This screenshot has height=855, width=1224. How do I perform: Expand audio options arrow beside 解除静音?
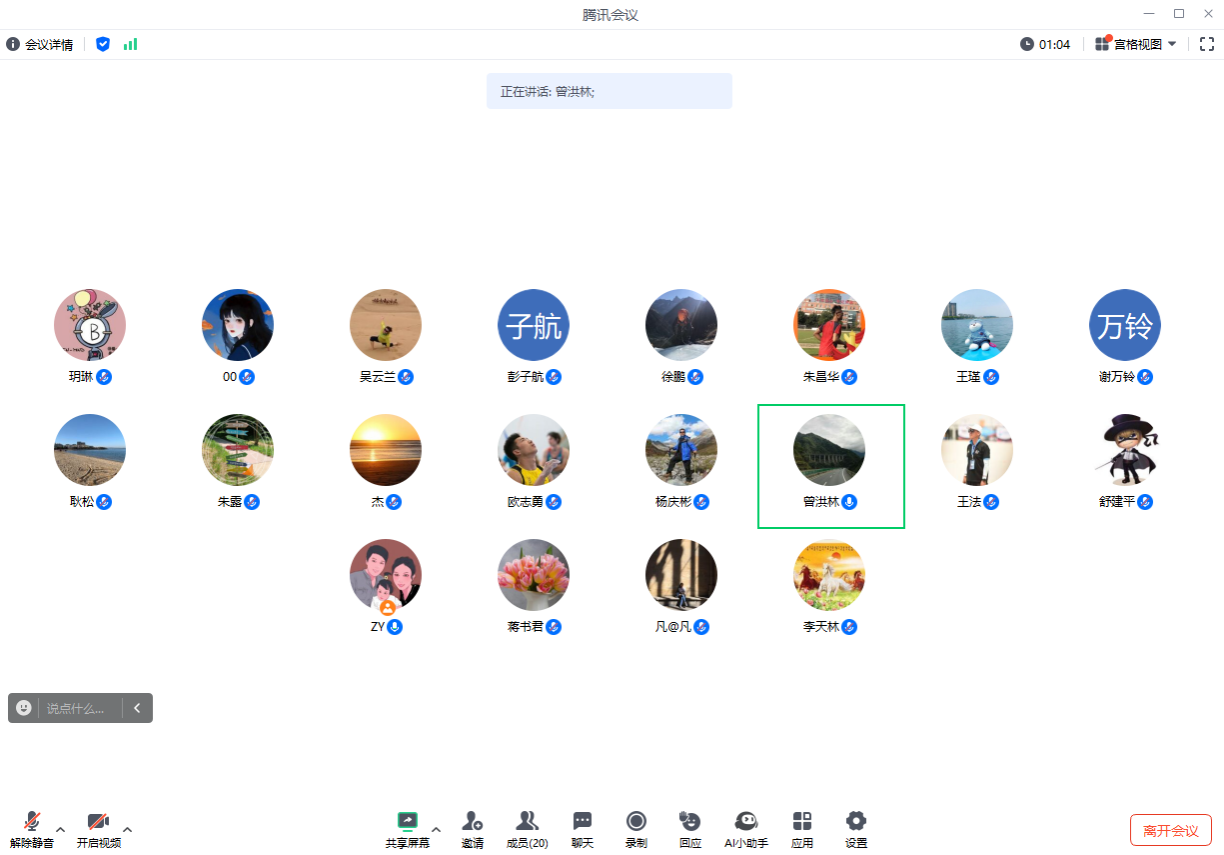(x=61, y=829)
